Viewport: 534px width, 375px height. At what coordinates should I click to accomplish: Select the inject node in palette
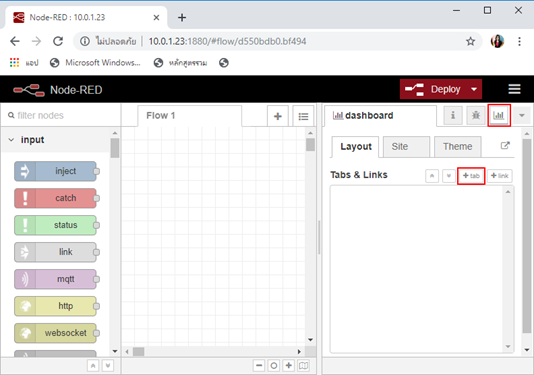click(56, 171)
